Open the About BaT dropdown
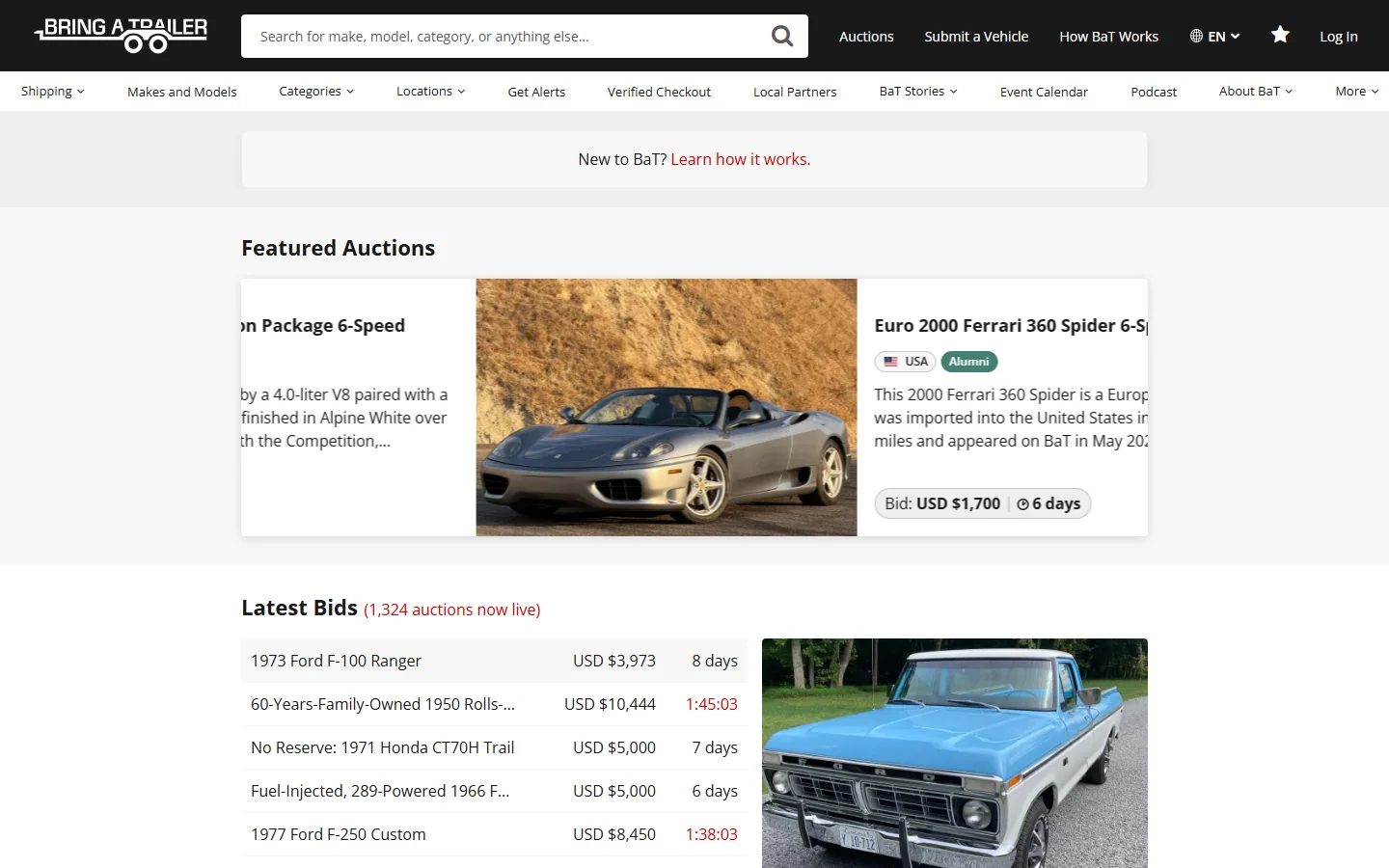The height and width of the screenshot is (868, 1389). point(1256,92)
